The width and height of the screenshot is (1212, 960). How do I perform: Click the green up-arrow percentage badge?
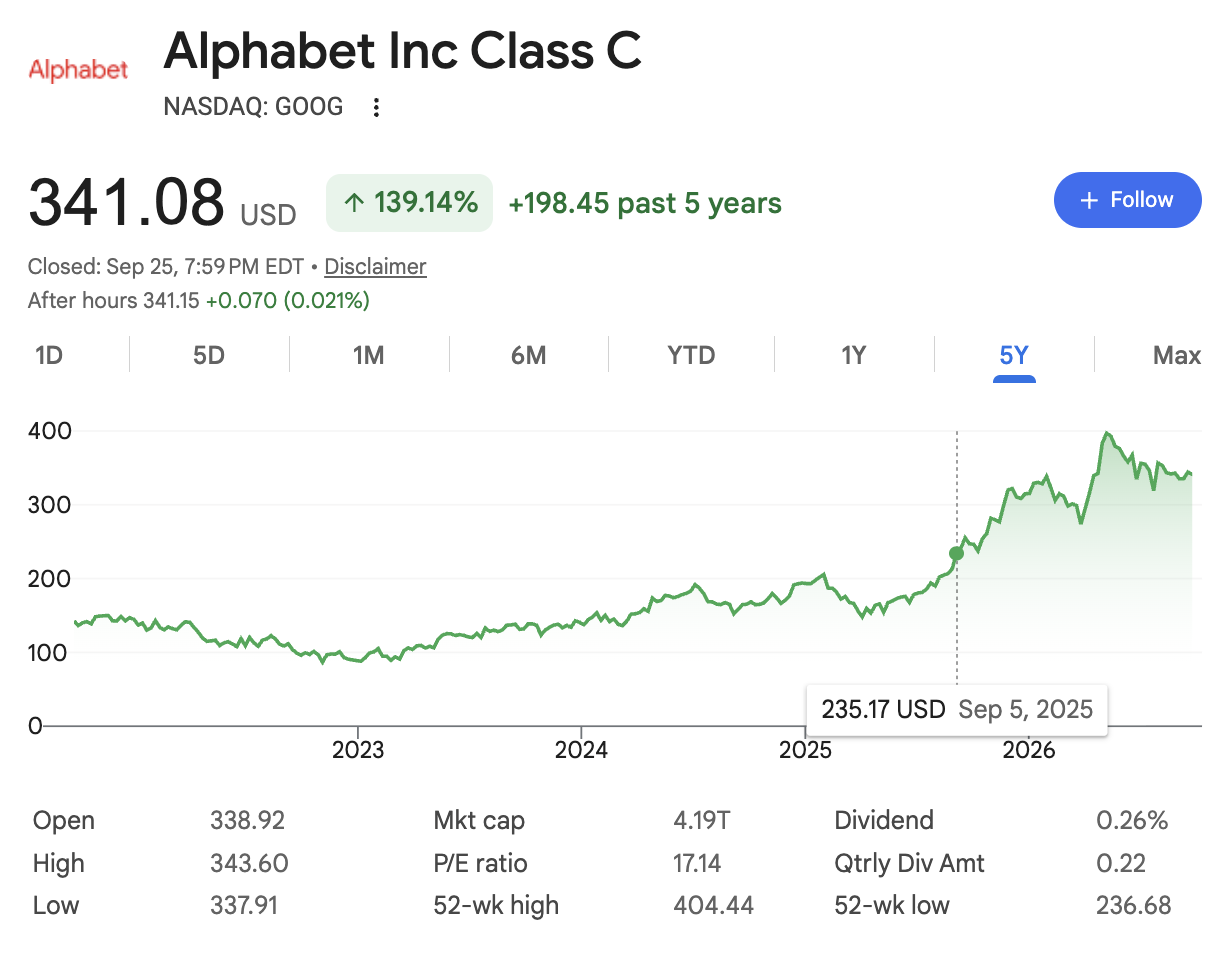point(409,203)
